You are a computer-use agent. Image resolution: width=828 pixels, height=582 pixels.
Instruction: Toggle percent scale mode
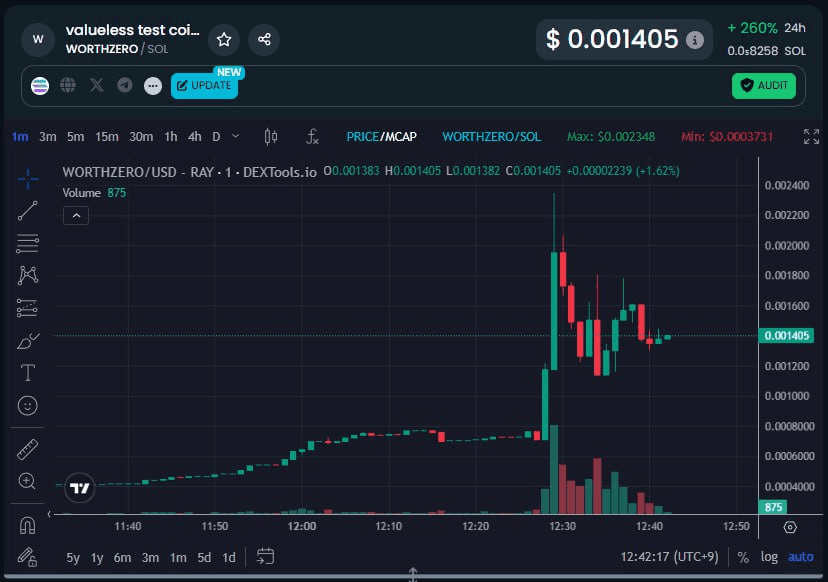tap(743, 557)
